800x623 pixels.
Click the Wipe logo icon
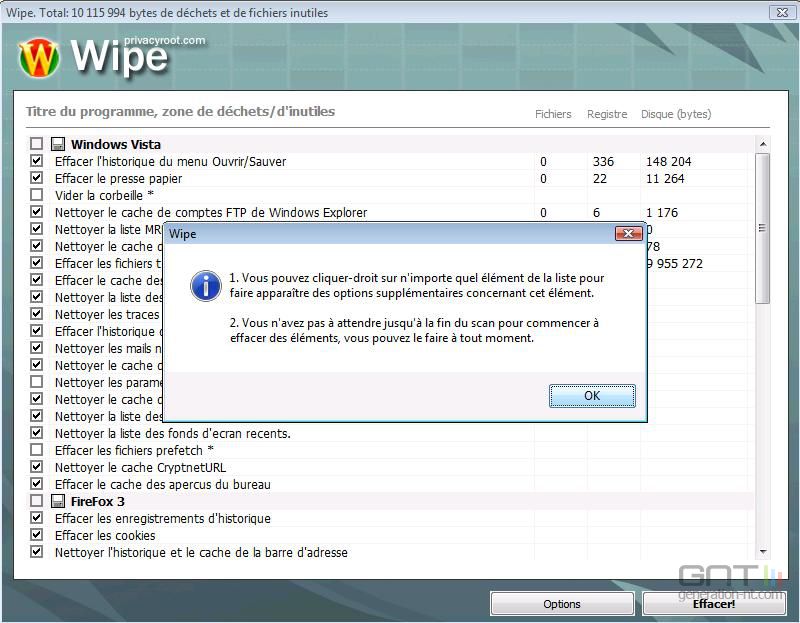click(39, 58)
